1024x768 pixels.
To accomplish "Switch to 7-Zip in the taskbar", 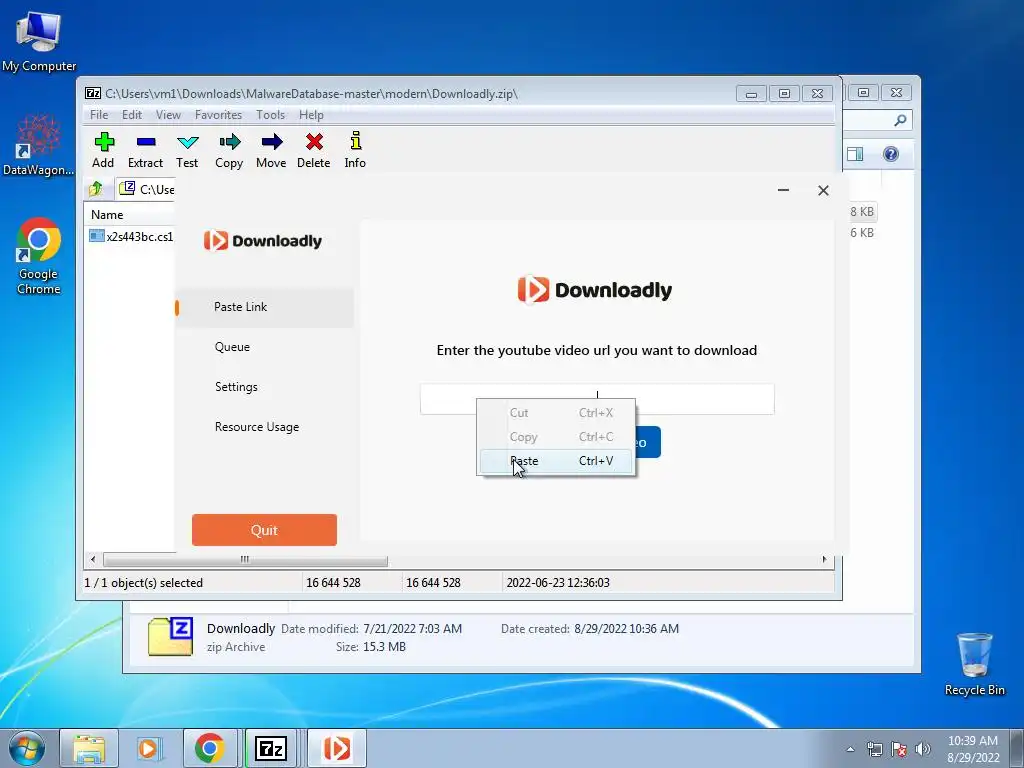I will coord(270,748).
